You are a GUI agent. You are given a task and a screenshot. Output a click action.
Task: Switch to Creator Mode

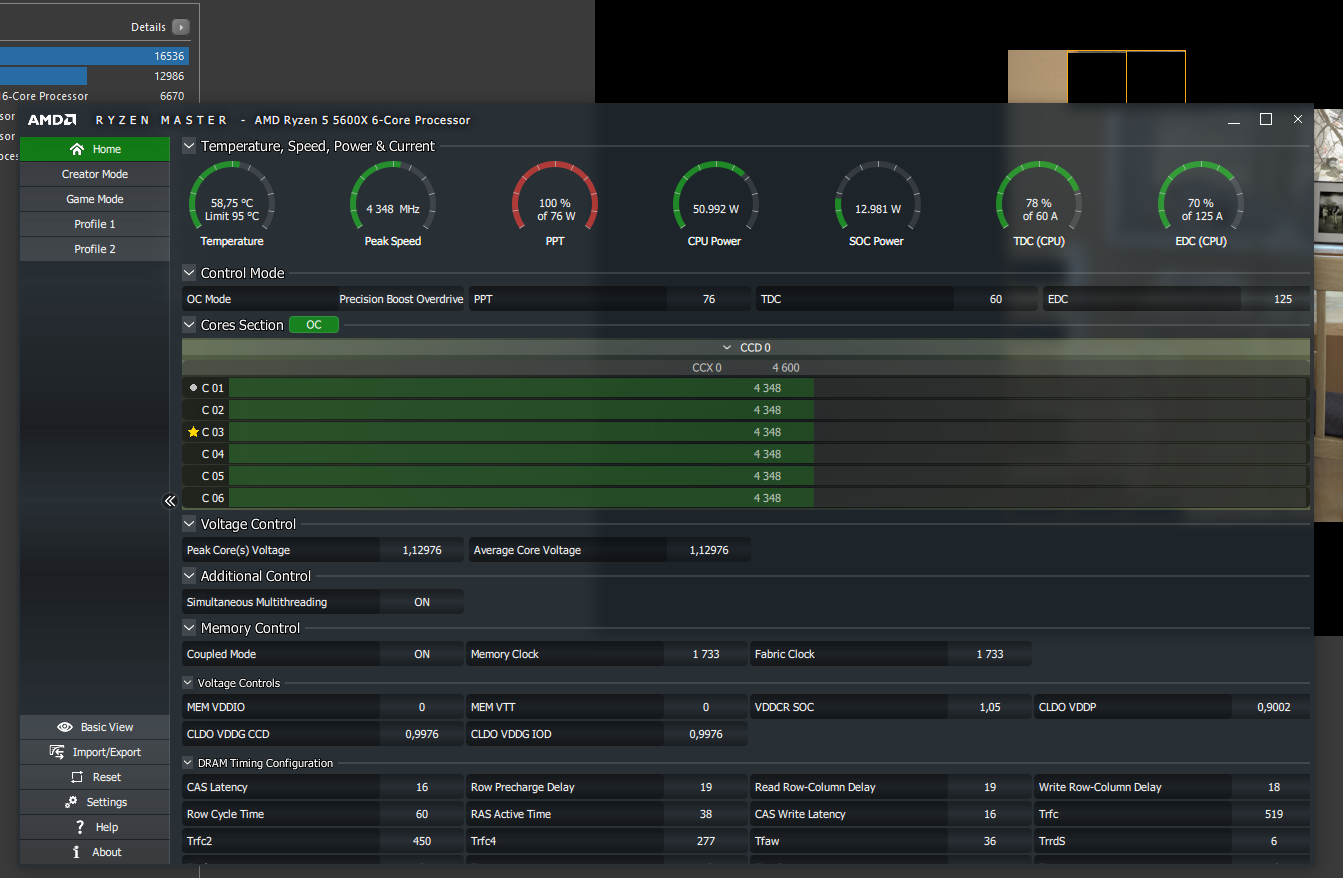pos(95,174)
